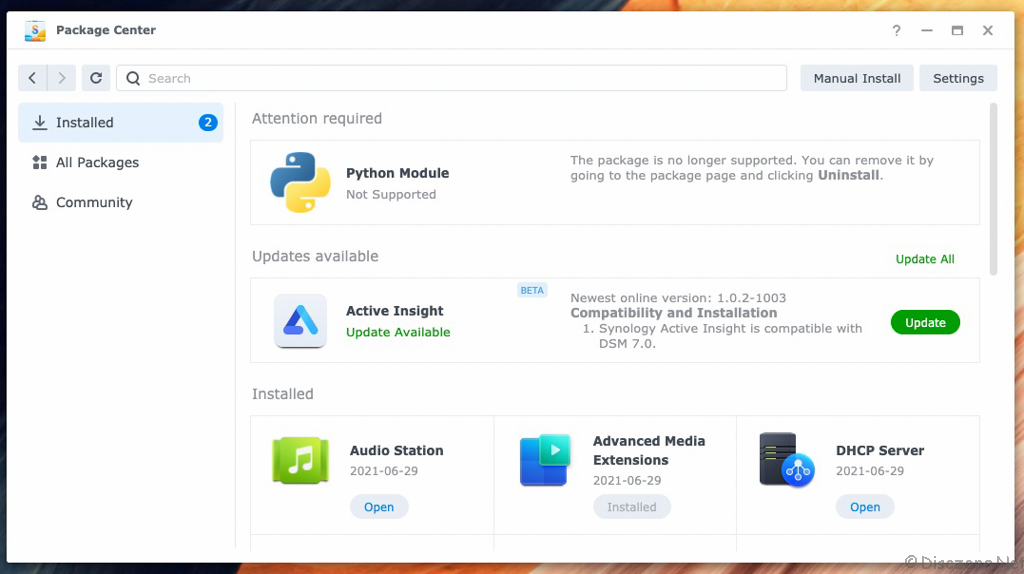
Task: Open Package Center Settings
Action: 958,78
